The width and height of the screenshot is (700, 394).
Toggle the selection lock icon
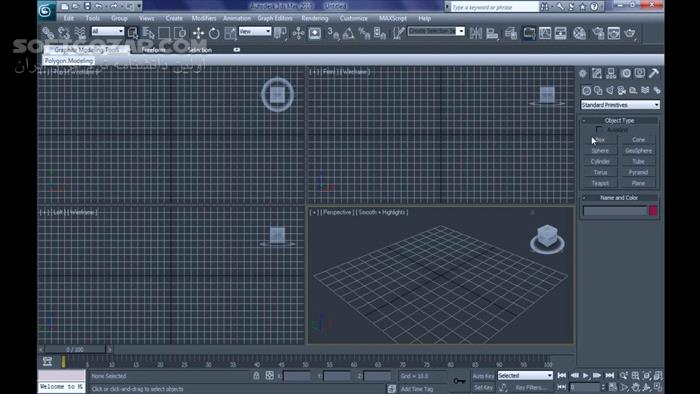pyautogui.click(x=256, y=376)
